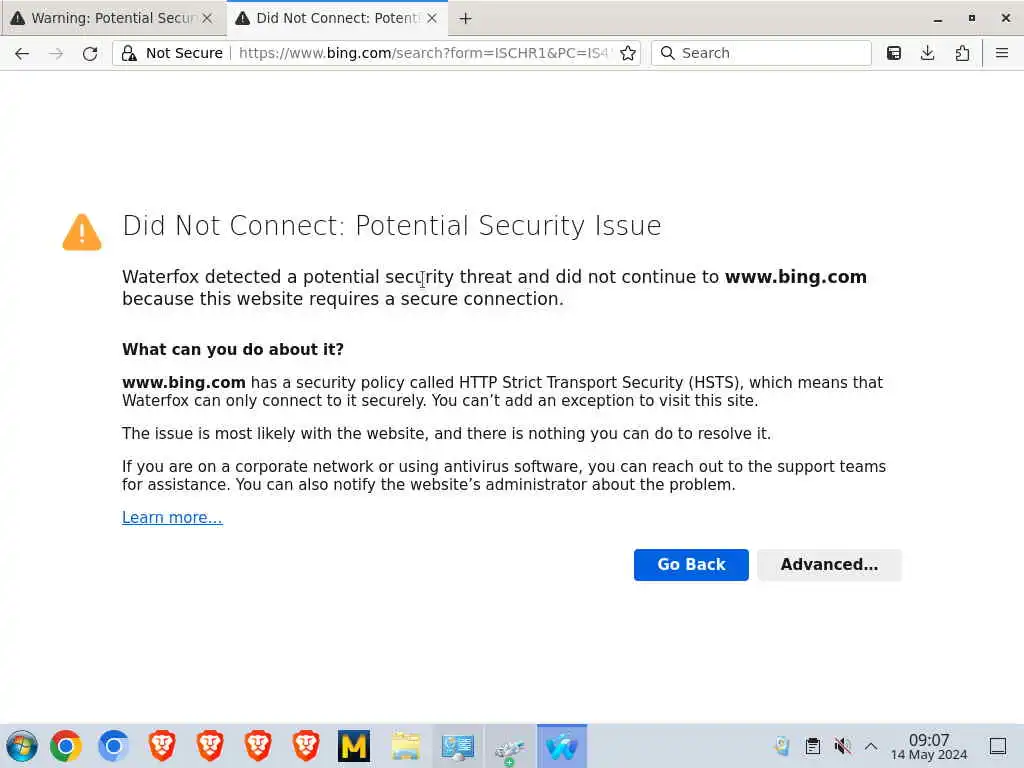Show hidden system tray icons
The height and width of the screenshot is (768, 1024).
tap(871, 746)
